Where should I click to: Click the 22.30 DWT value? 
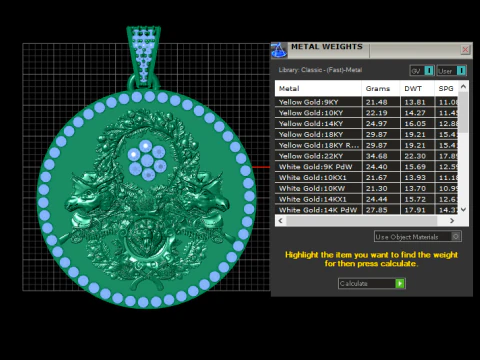[415, 156]
